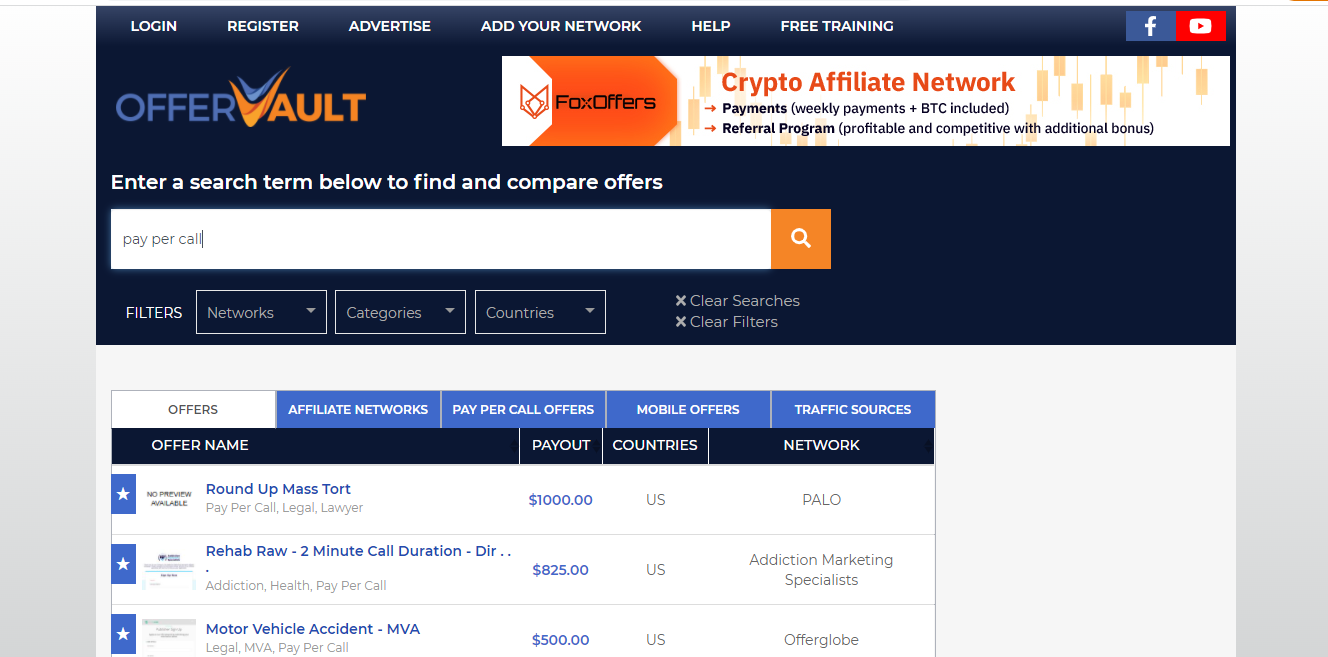Click the Clear Filters link
Screen dimensions: 1328x657
tap(734, 322)
